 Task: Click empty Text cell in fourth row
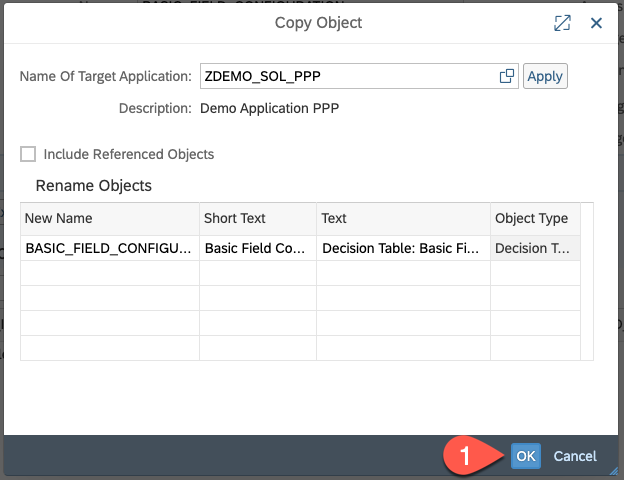tap(402, 323)
